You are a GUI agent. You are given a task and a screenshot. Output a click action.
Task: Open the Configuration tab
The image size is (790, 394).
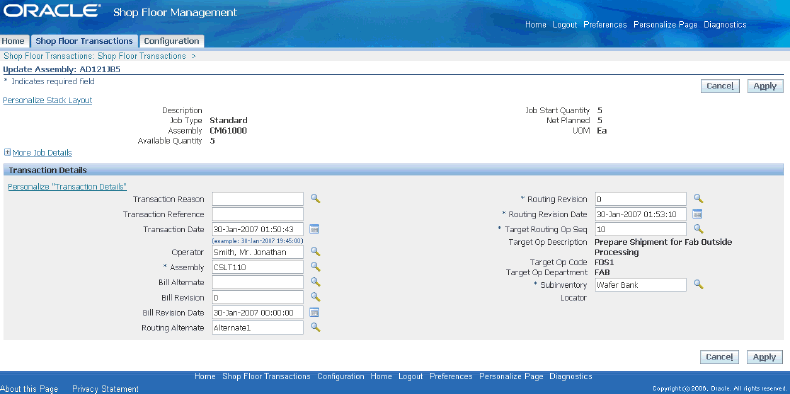(x=171, y=41)
